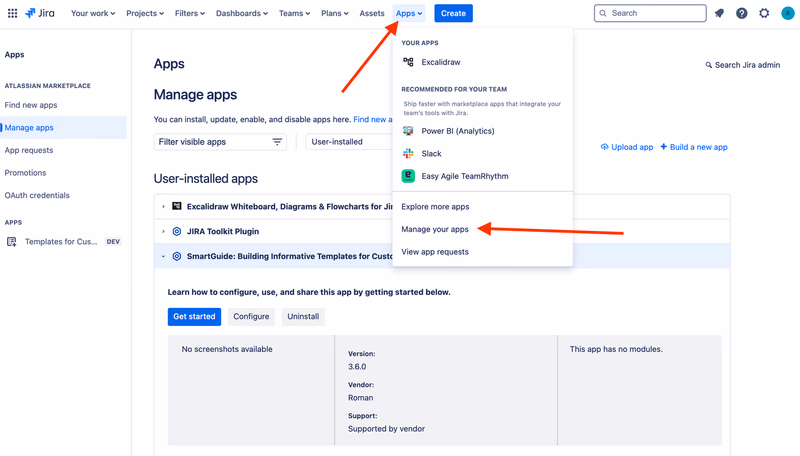Open the settings gear icon
Screen dimensions: 800x456
click(x=764, y=13)
